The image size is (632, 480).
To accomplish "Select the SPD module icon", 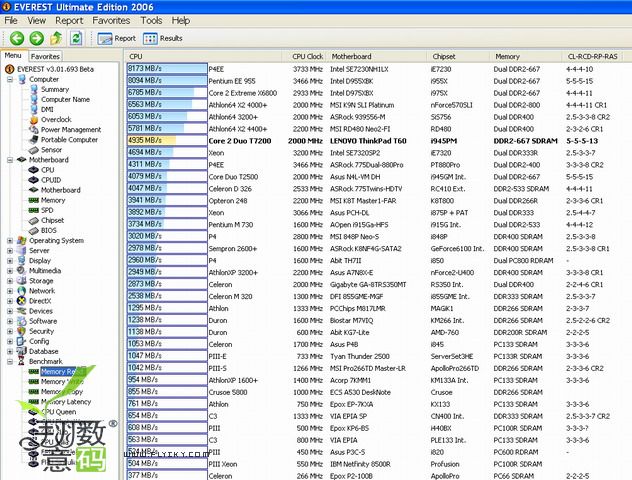I will pos(34,210).
